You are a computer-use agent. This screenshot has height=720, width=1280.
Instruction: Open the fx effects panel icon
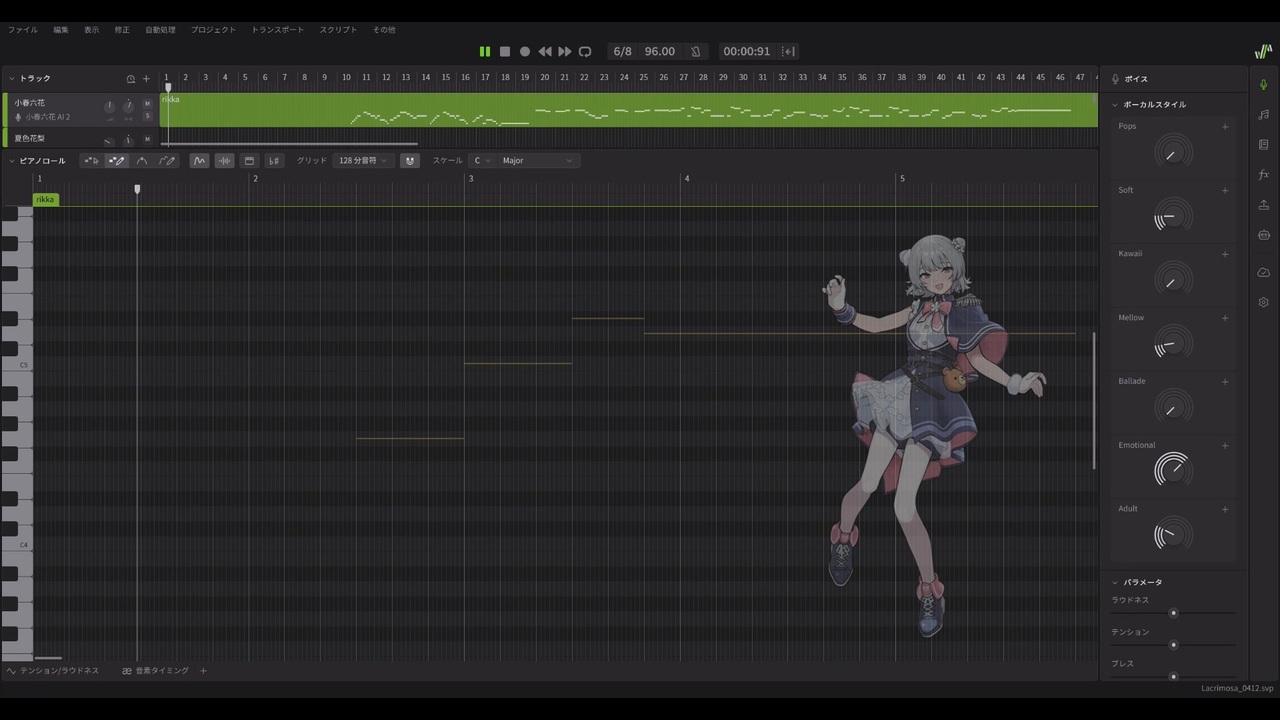(1264, 175)
